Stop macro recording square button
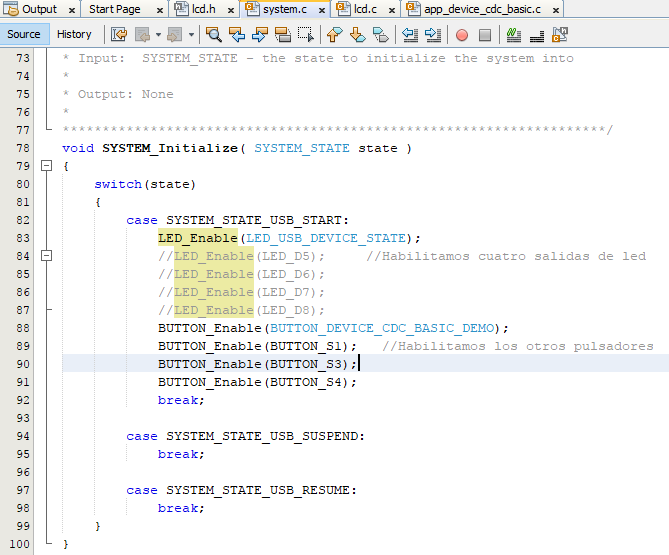669x555 pixels. click(485, 35)
